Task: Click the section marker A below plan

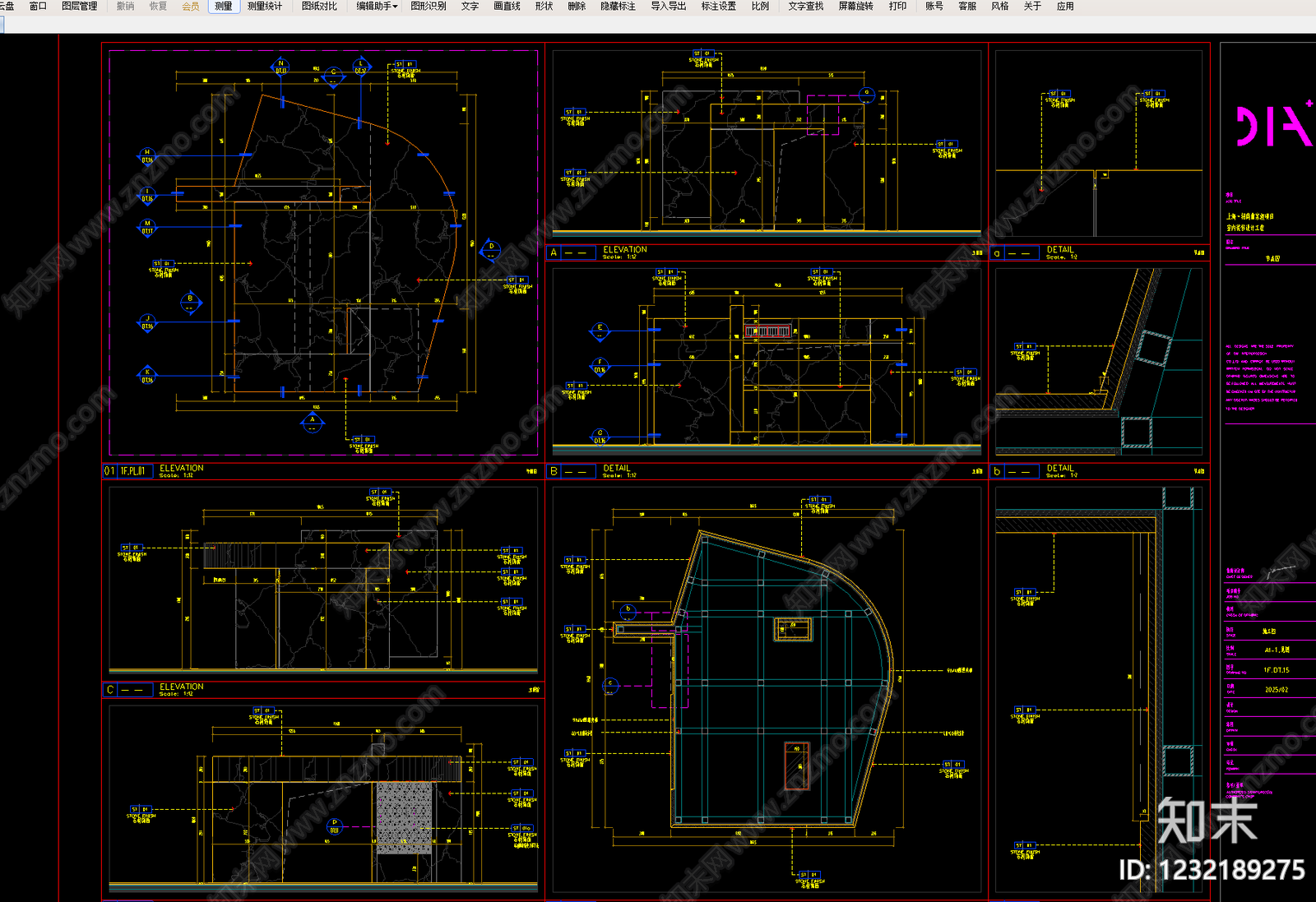Action: (x=312, y=423)
